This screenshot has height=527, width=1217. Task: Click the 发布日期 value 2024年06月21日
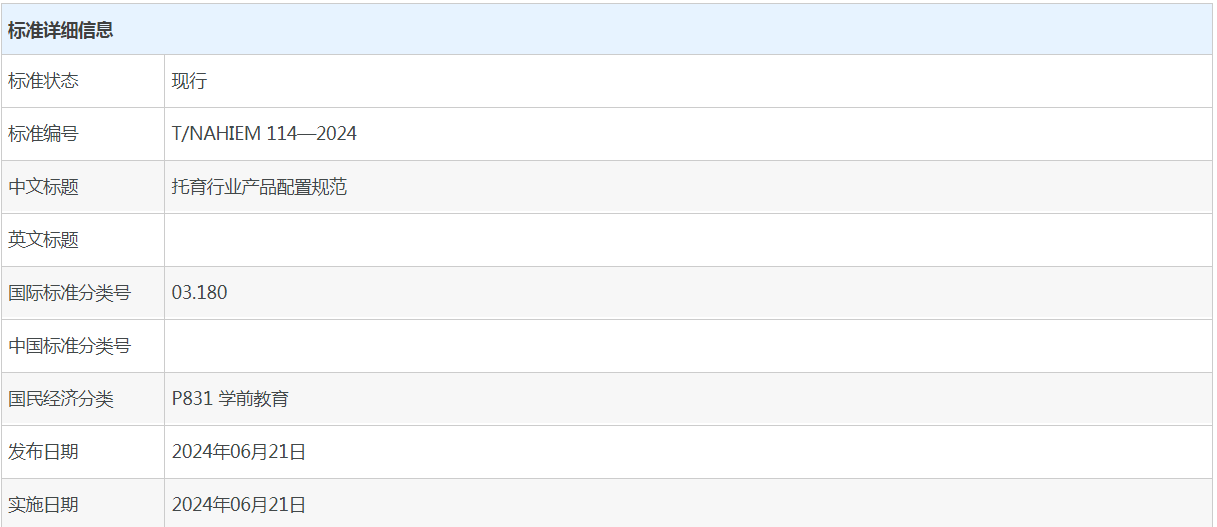click(239, 452)
